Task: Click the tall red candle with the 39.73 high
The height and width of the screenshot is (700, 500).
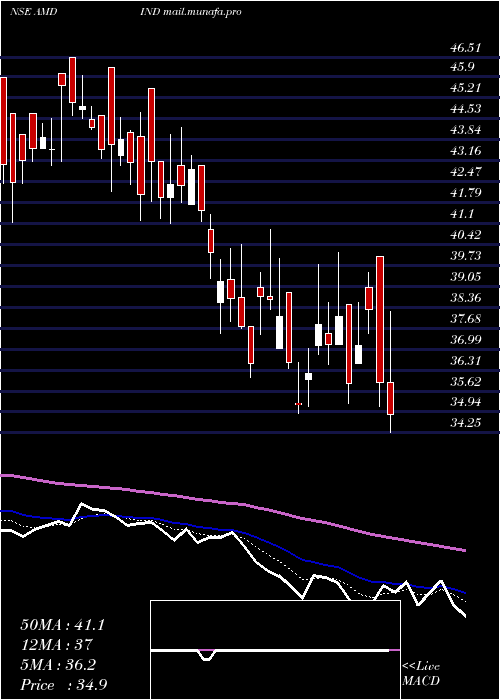Action: coord(380,319)
